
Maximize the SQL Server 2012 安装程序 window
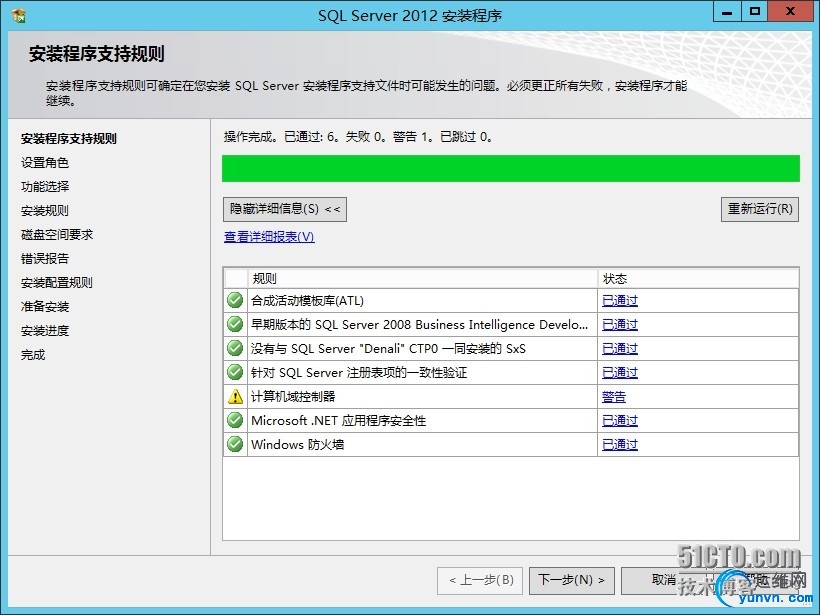coord(755,13)
